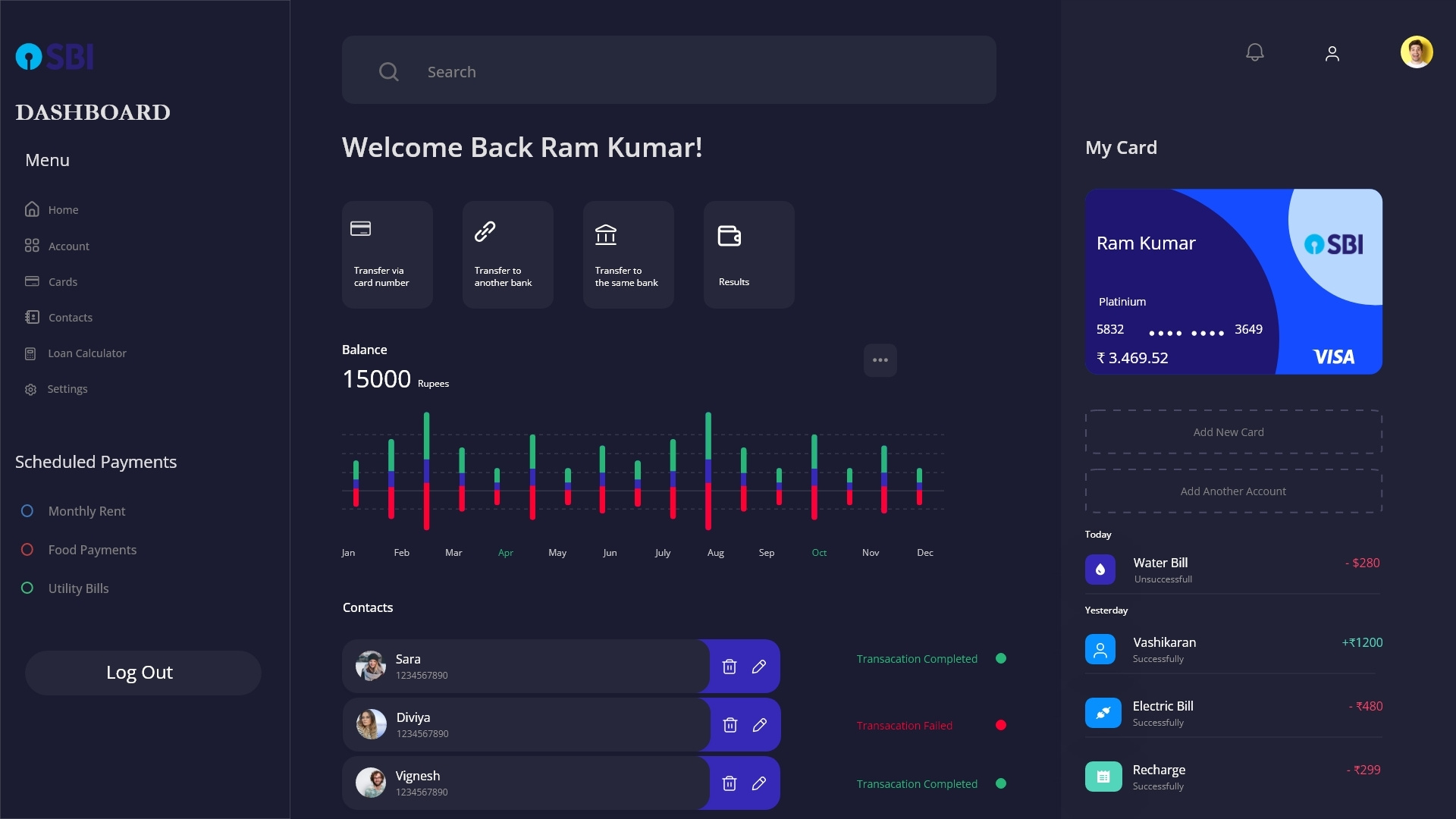Type a query in the Search field
Screen dimensions: 1456x819
click(667, 71)
